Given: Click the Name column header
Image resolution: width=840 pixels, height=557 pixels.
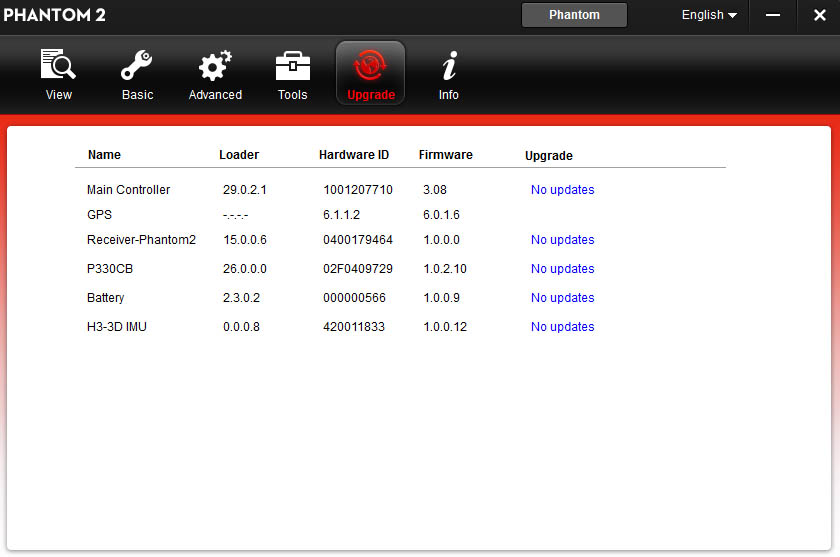Looking at the screenshot, I should click(x=104, y=155).
